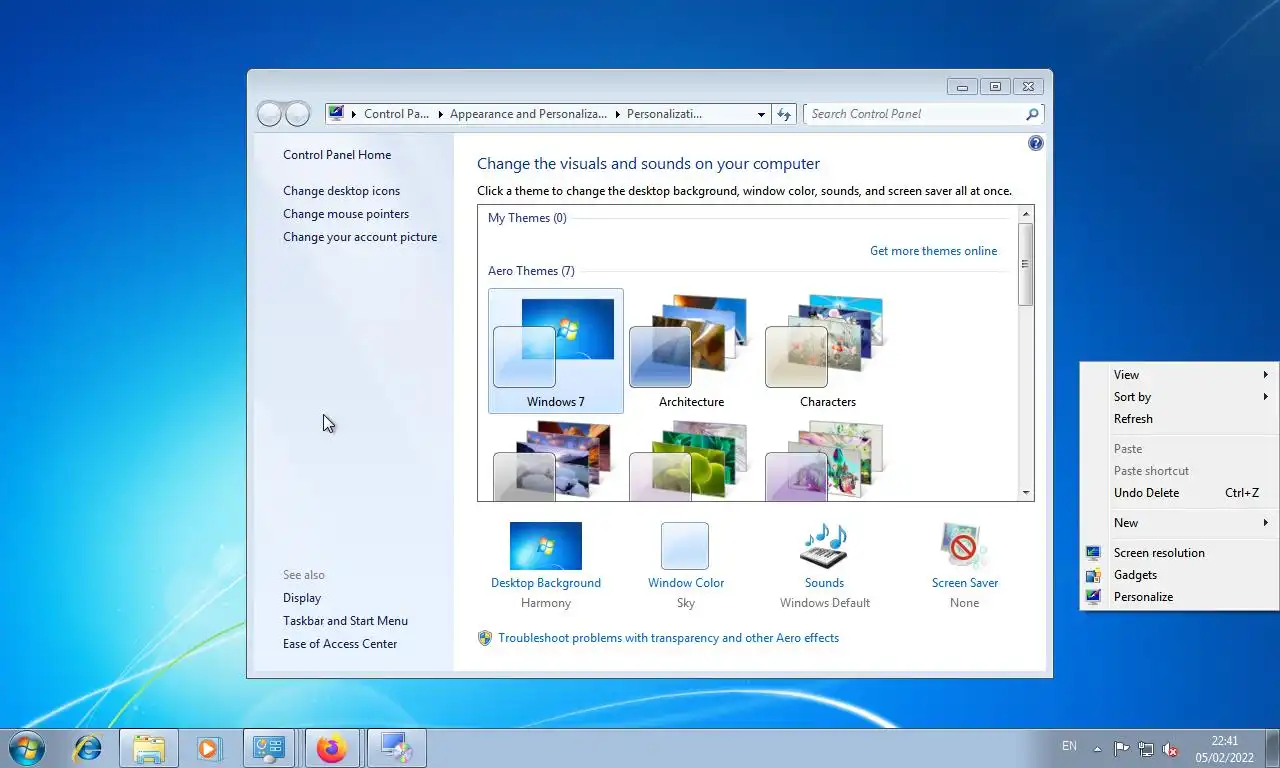1280x768 pixels.
Task: Click Personalization breadcrumb in address bar
Action: coord(664,114)
